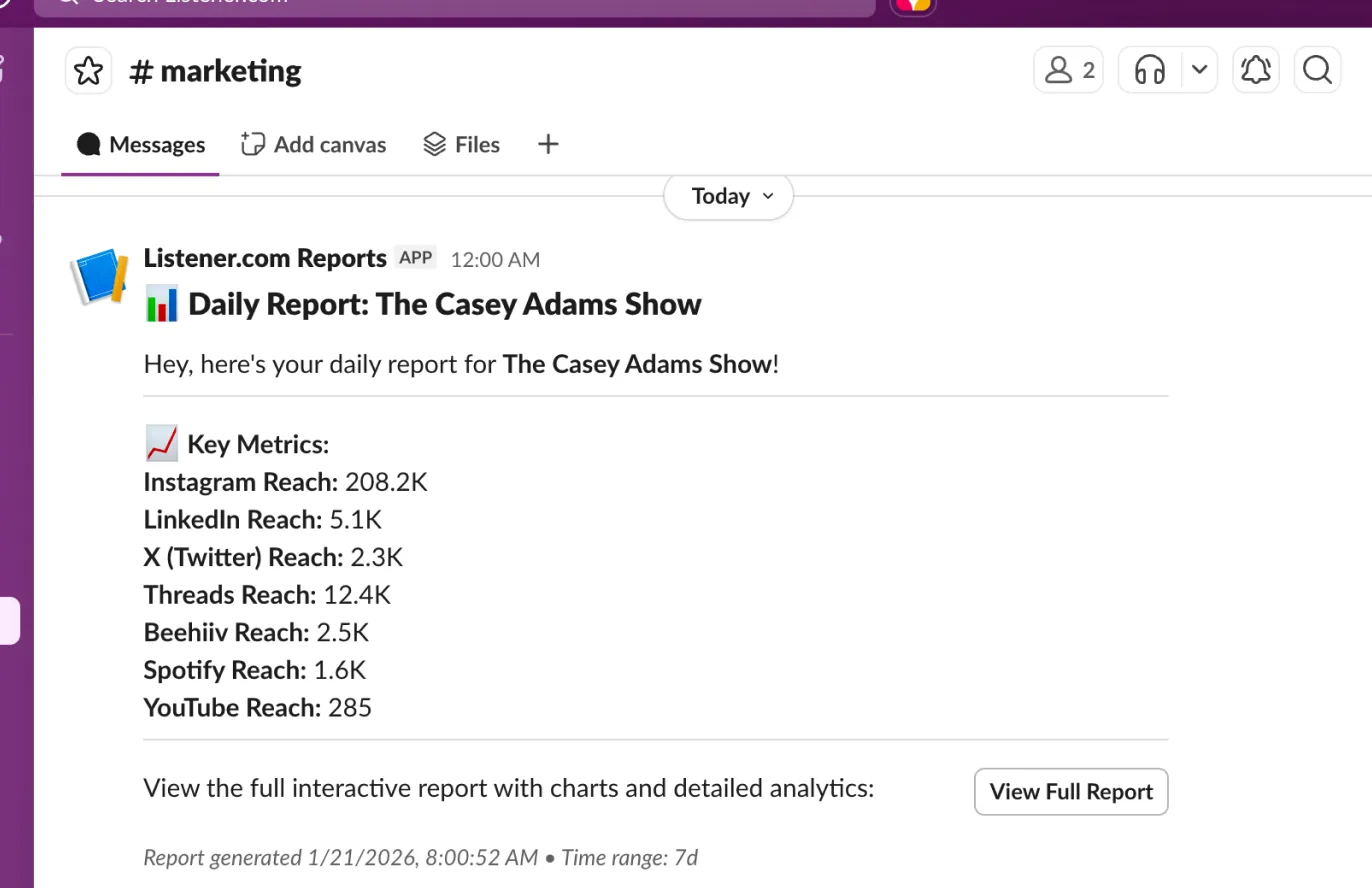
Task: Open Listener.com Reports sender name
Action: coord(265,258)
